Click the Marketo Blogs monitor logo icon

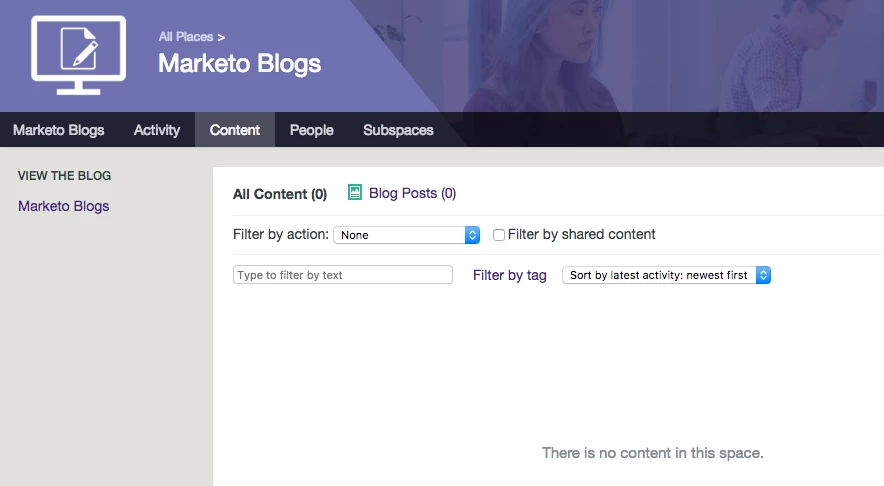78,55
